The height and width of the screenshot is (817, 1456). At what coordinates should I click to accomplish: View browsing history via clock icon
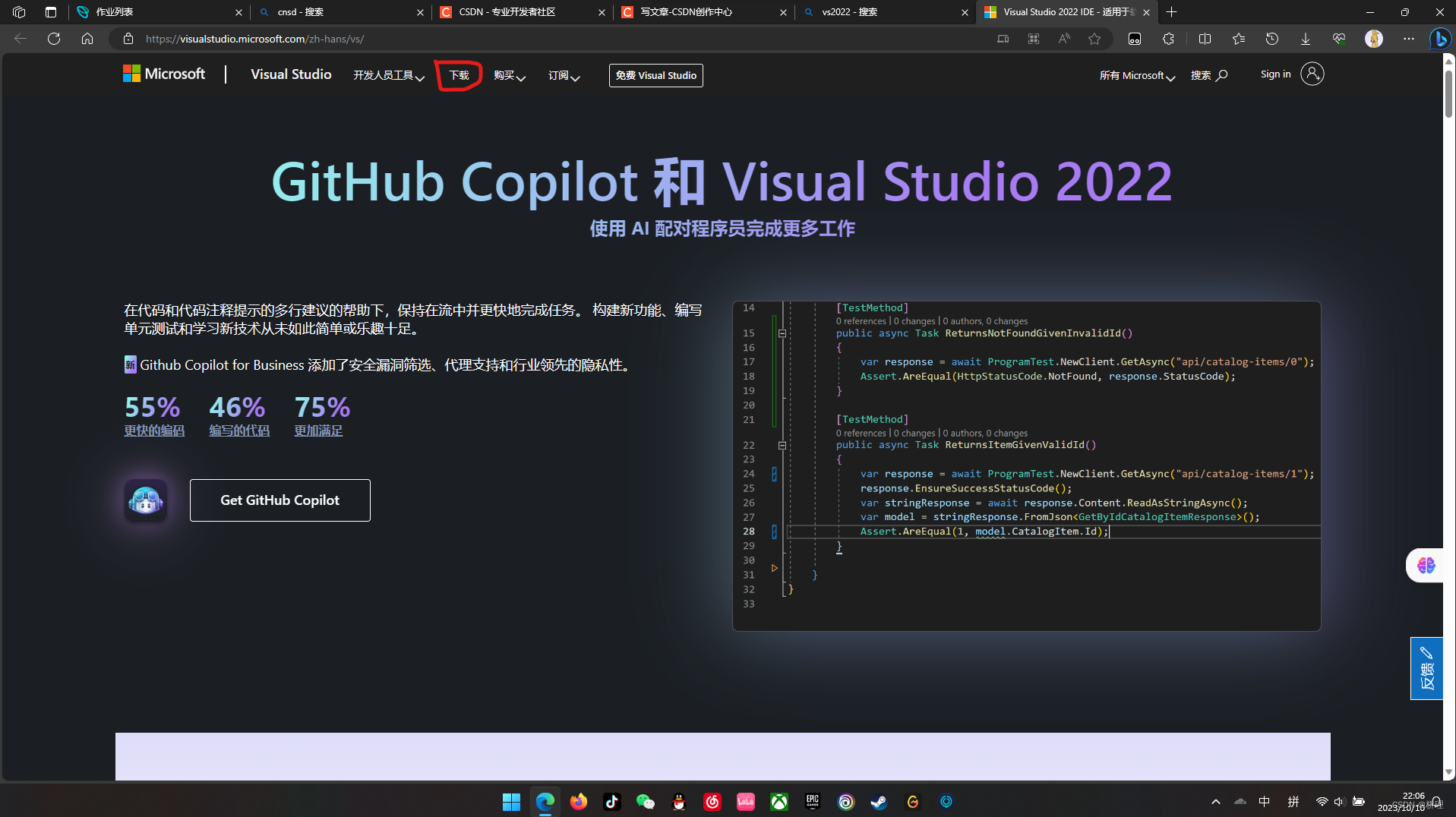point(1273,39)
